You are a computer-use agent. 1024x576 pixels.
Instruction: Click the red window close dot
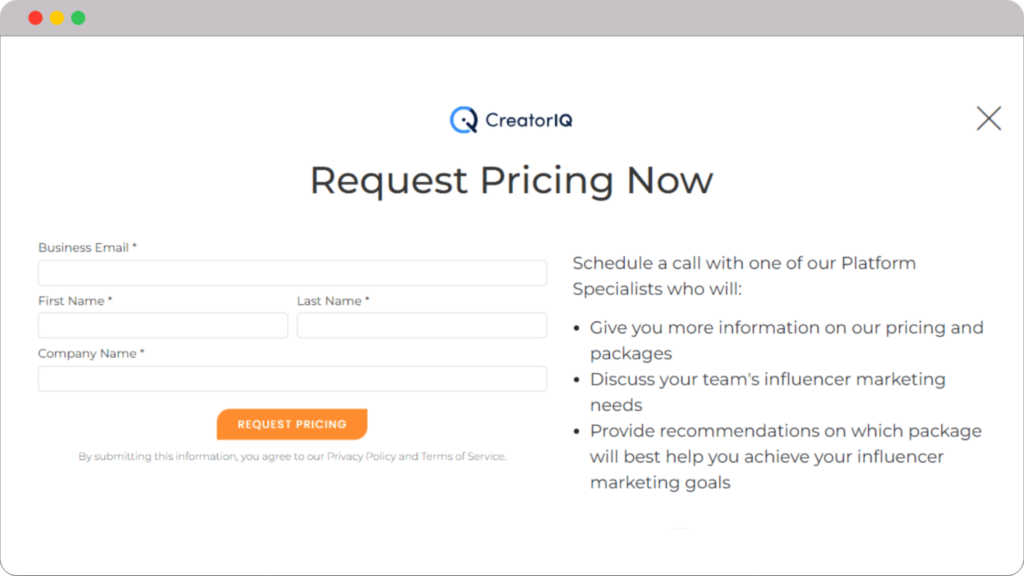point(35,18)
